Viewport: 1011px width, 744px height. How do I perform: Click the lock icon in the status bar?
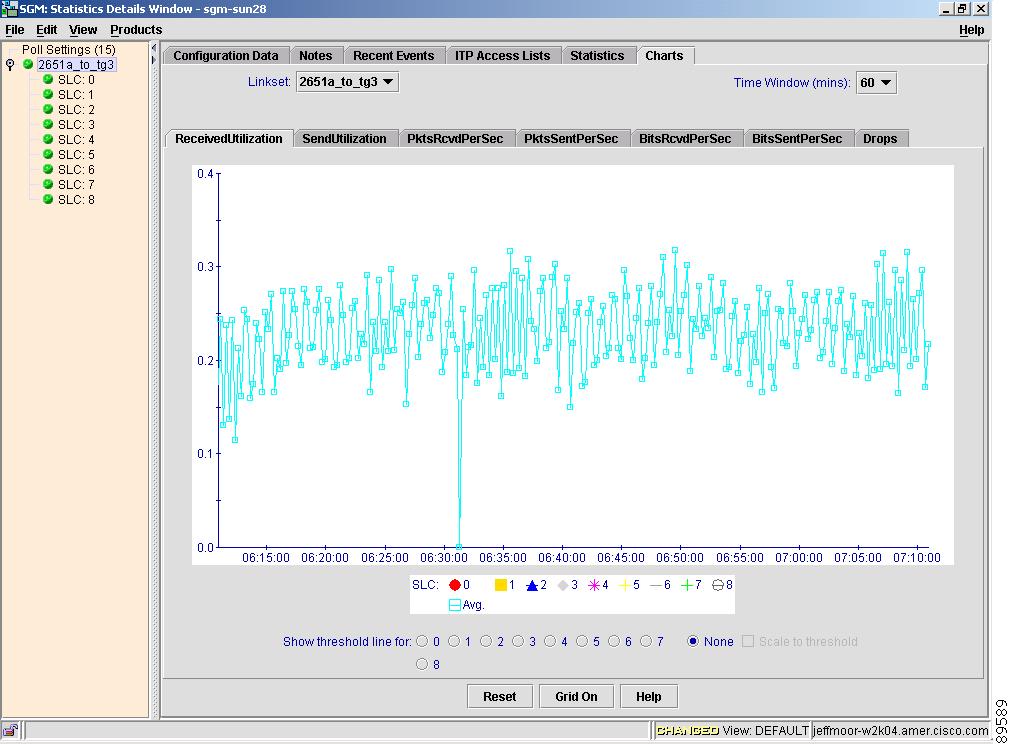pos(9,731)
